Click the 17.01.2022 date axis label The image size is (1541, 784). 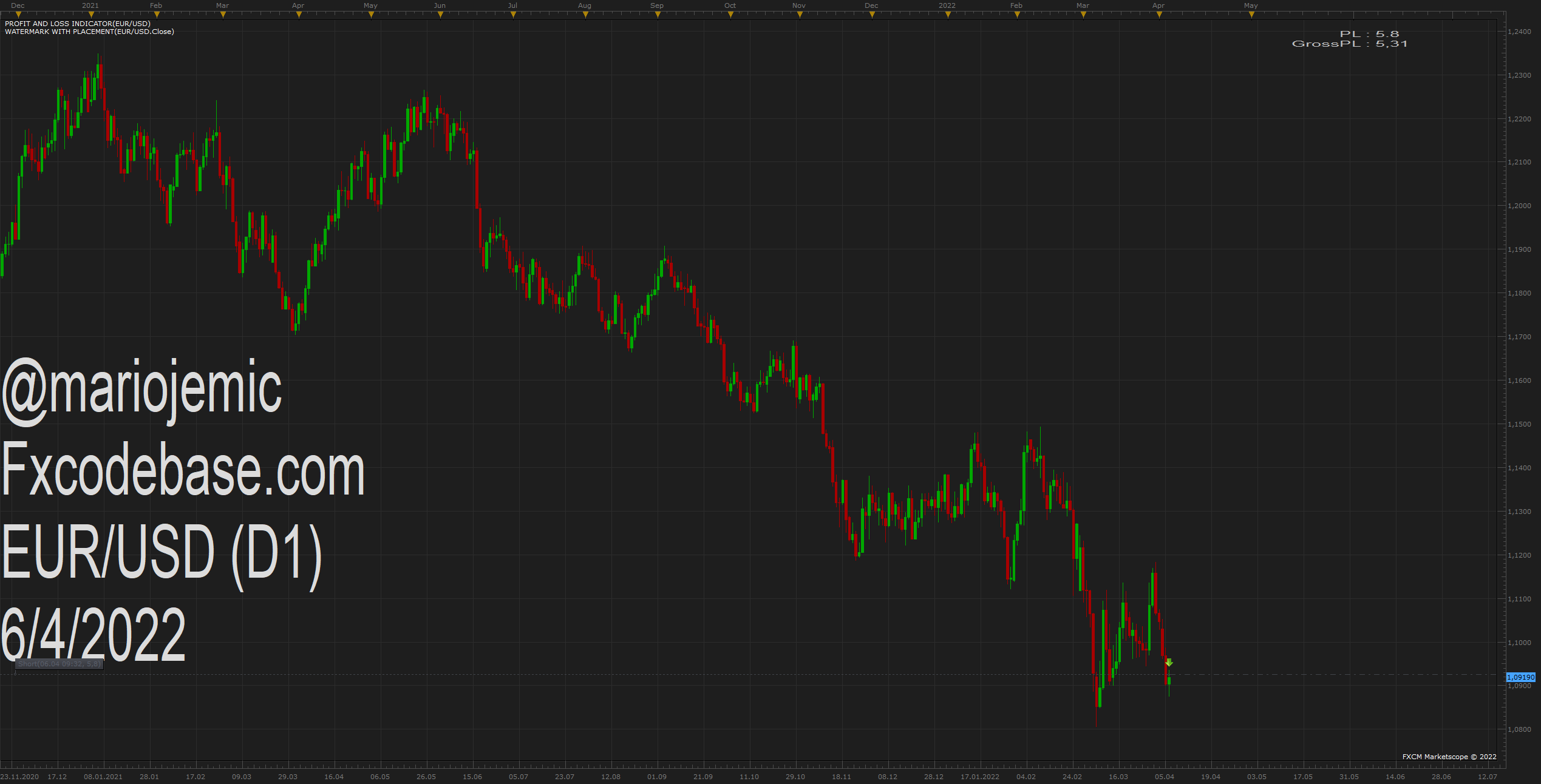coord(980,777)
